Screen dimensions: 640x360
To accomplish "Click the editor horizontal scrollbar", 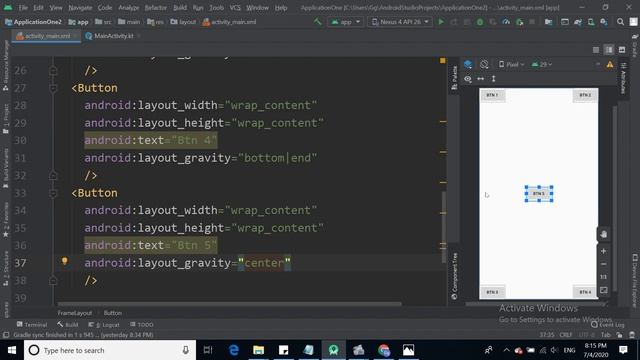I will pos(230,304).
